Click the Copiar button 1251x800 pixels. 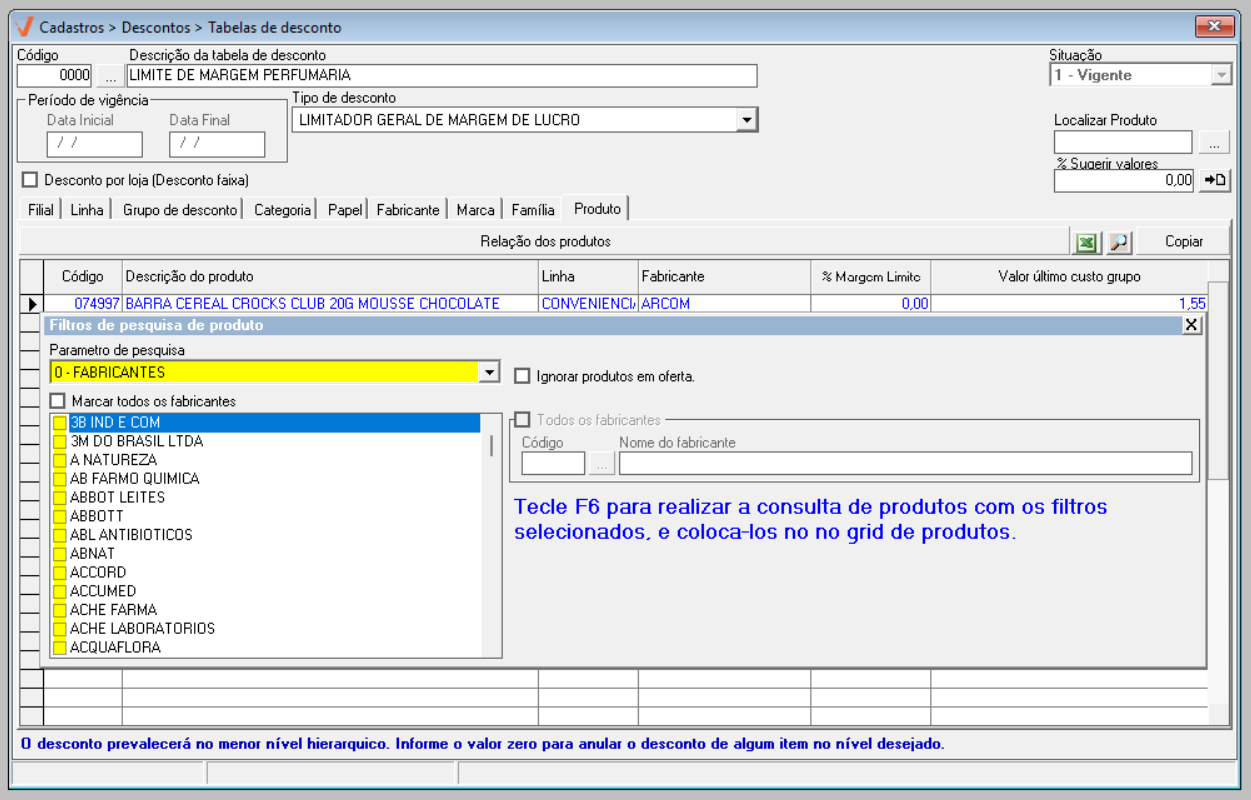[x=1183, y=242]
